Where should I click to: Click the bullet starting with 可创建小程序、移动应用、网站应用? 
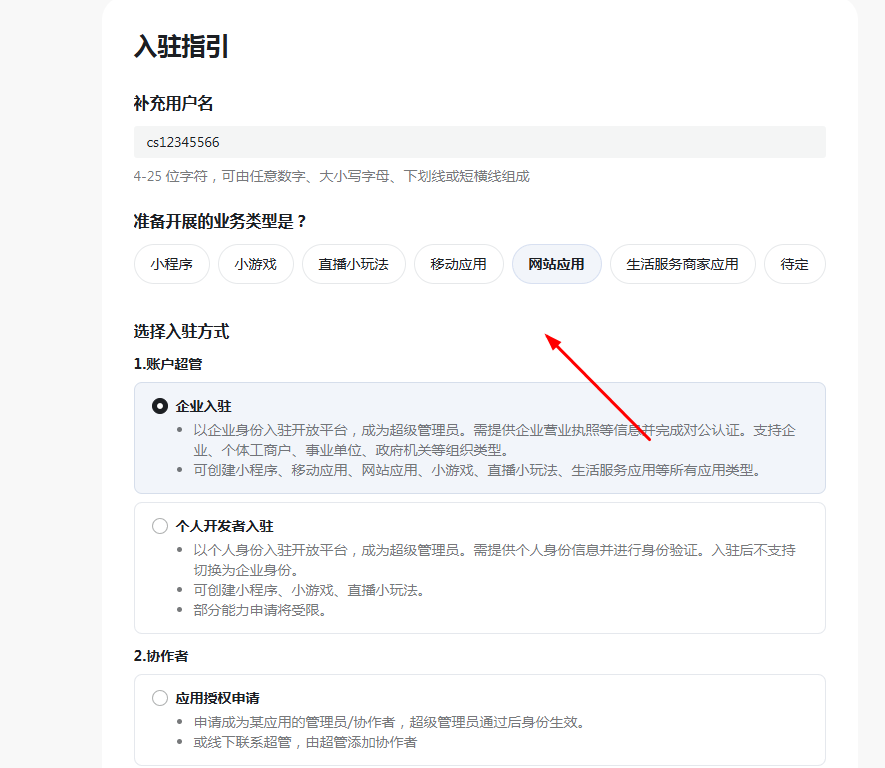477,470
